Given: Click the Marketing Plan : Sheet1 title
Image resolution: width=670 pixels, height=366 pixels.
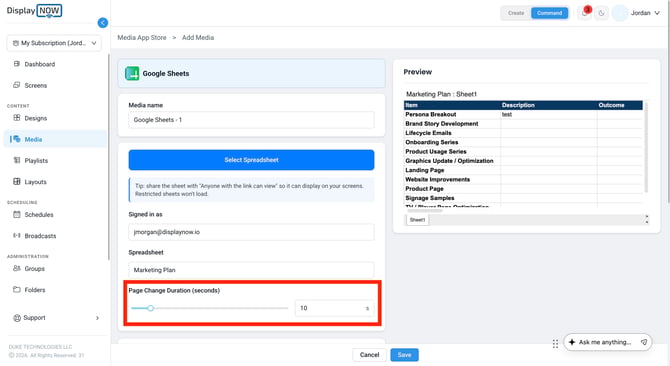Looking at the screenshot, I should pos(441,94).
